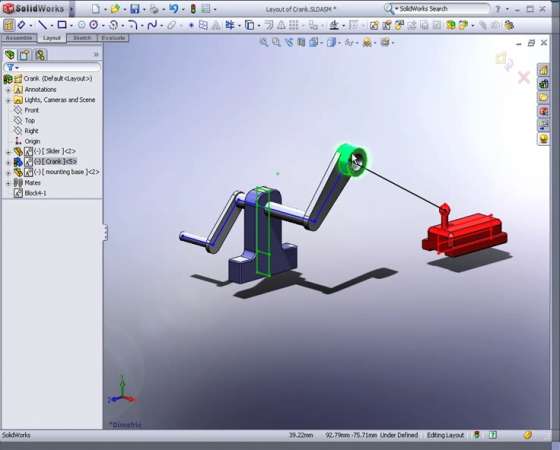Select the Smart Dimension tool
Screen dimensions: 560x450
pyautogui.click(x=22, y=25)
